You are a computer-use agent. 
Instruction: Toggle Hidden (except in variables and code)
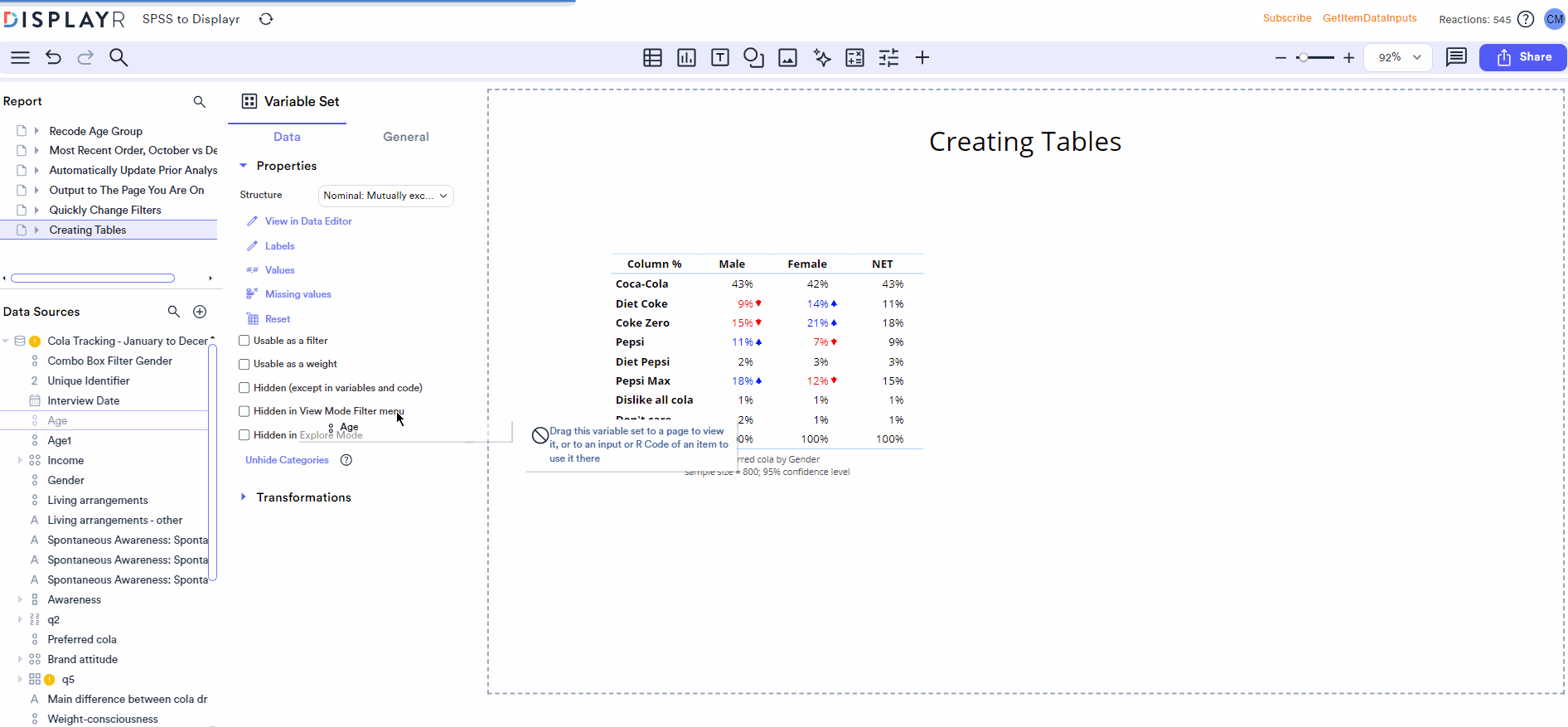coord(244,388)
